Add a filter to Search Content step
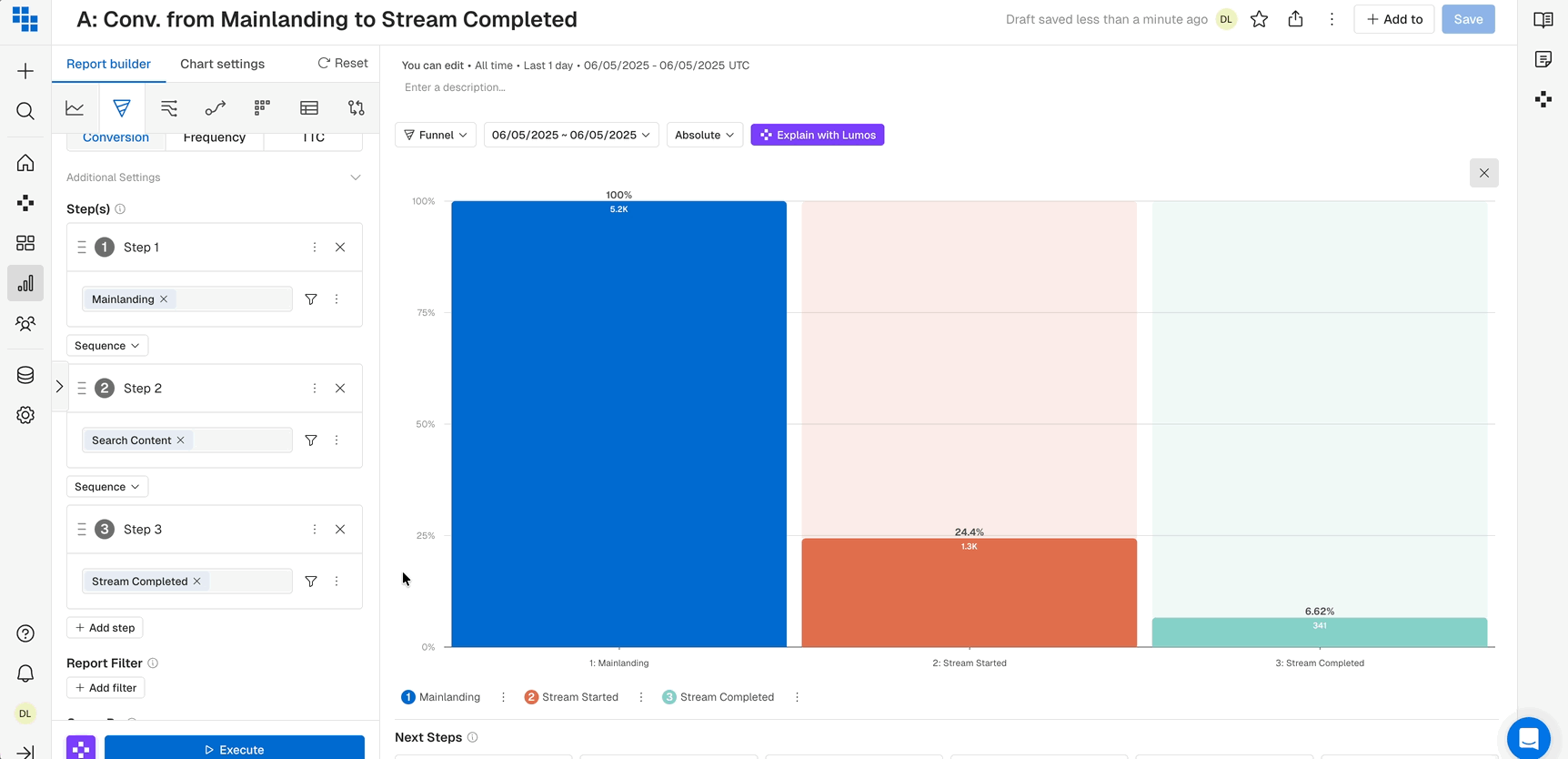Image resolution: width=1568 pixels, height=759 pixels. tap(311, 440)
